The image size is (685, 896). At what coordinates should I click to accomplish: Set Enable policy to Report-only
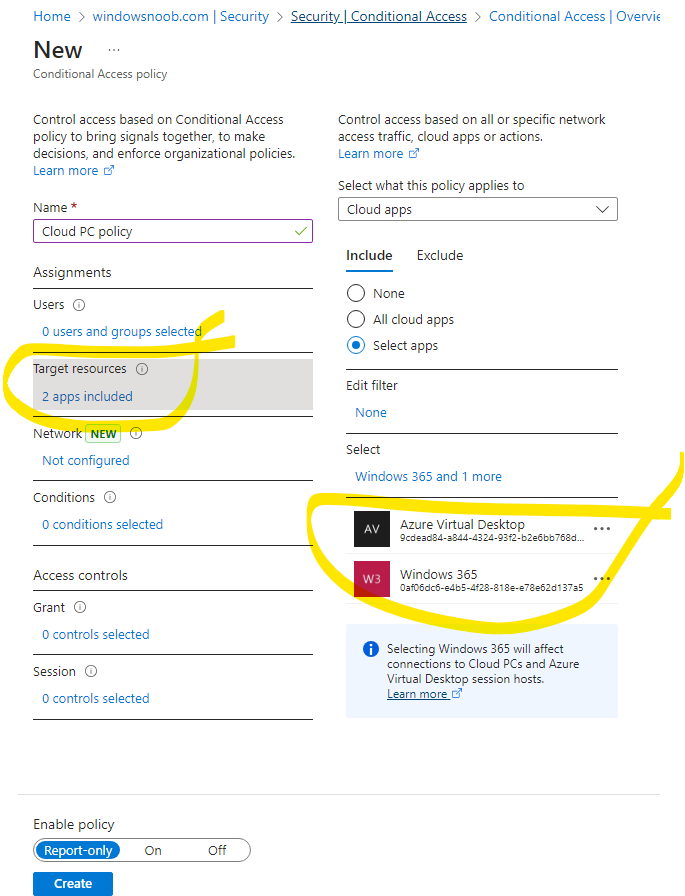pyautogui.click(x=78, y=850)
